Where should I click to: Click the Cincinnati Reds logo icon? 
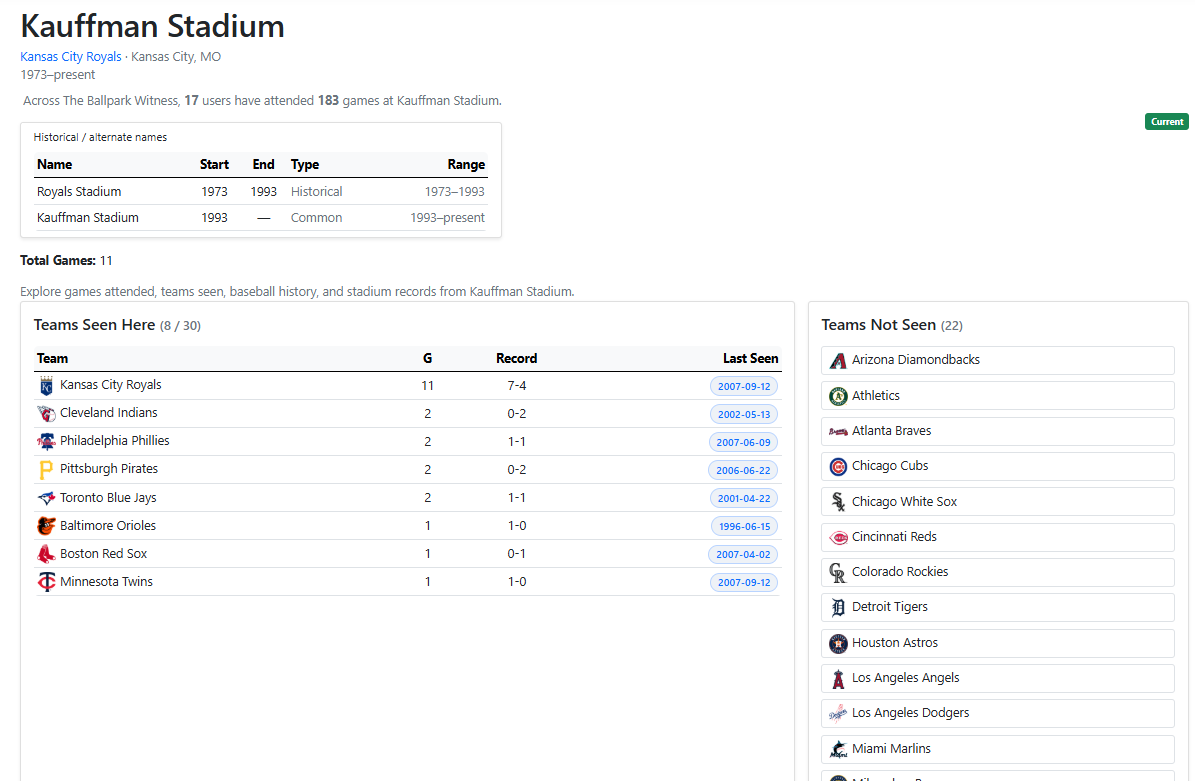pos(838,537)
